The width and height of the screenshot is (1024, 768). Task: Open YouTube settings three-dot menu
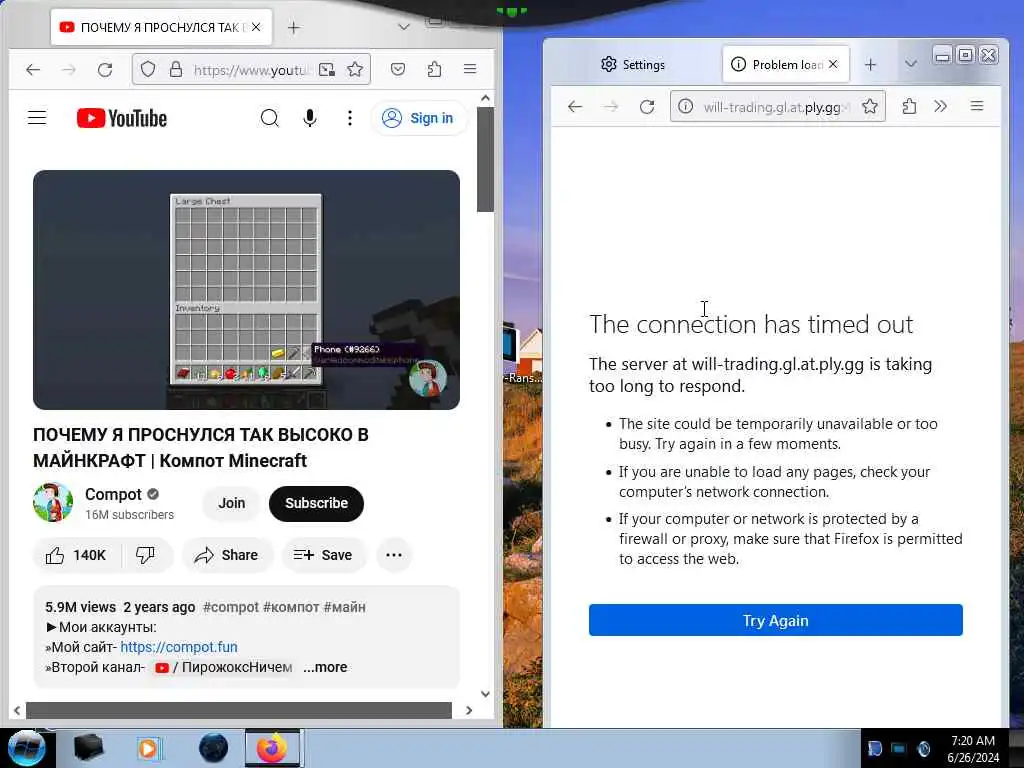pos(350,118)
